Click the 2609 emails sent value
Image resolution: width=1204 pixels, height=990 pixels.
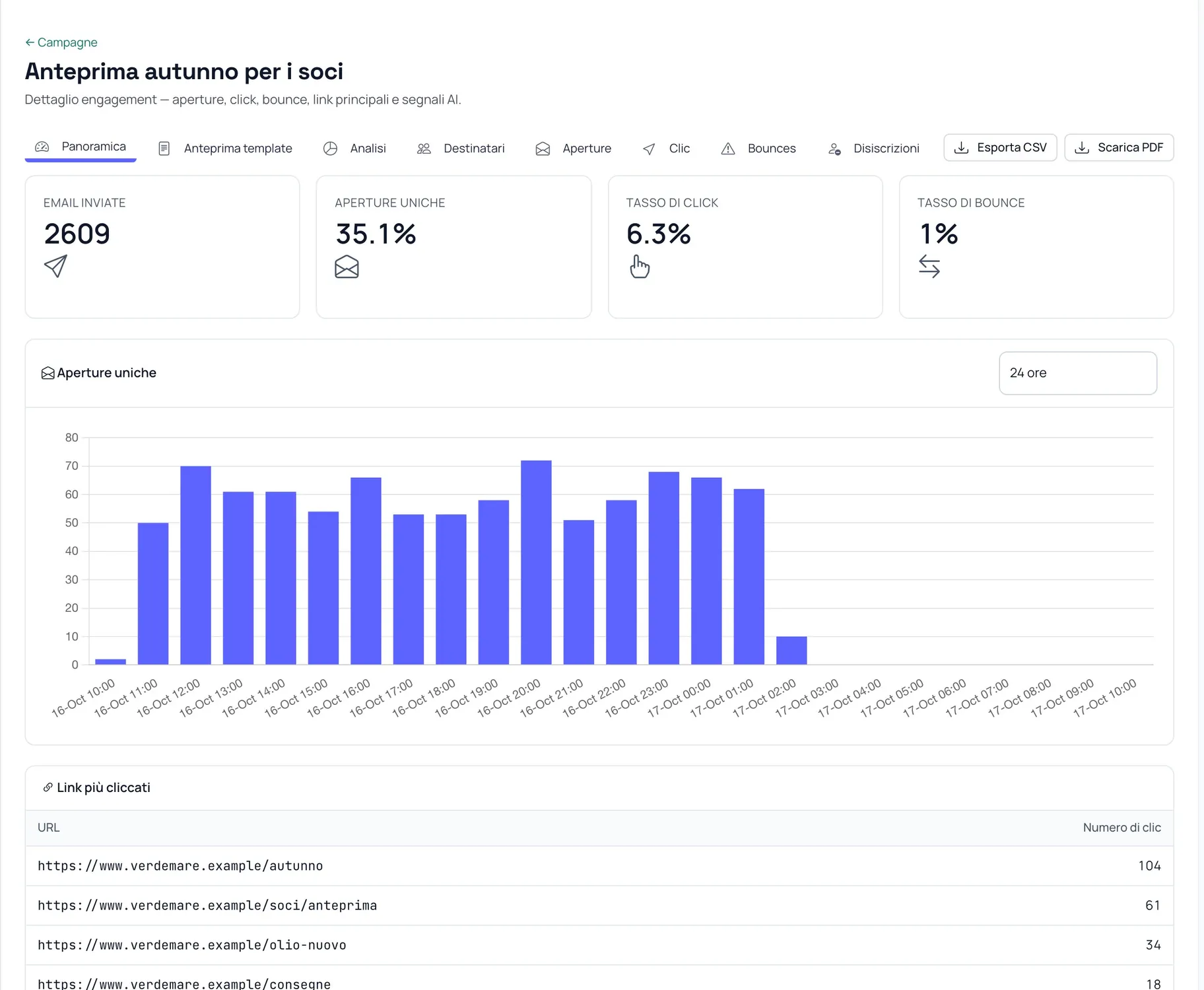point(77,234)
